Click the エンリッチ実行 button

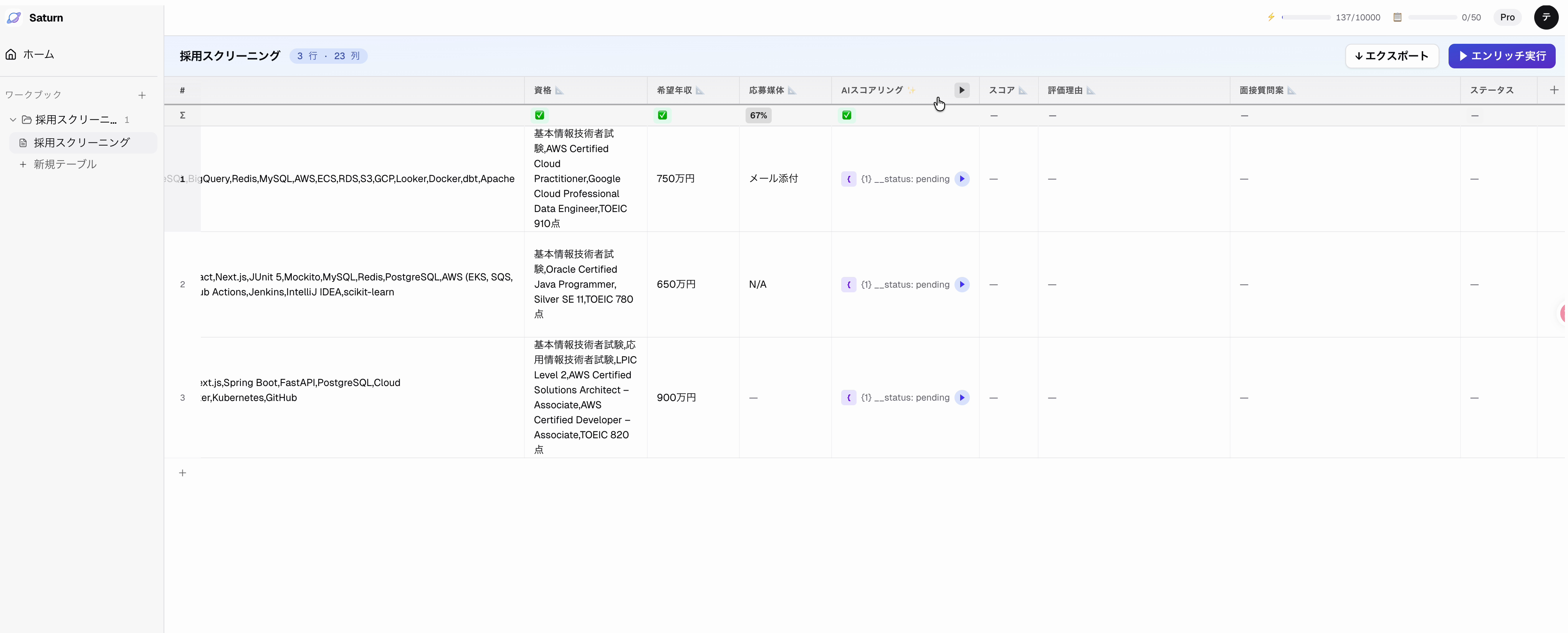[1502, 56]
